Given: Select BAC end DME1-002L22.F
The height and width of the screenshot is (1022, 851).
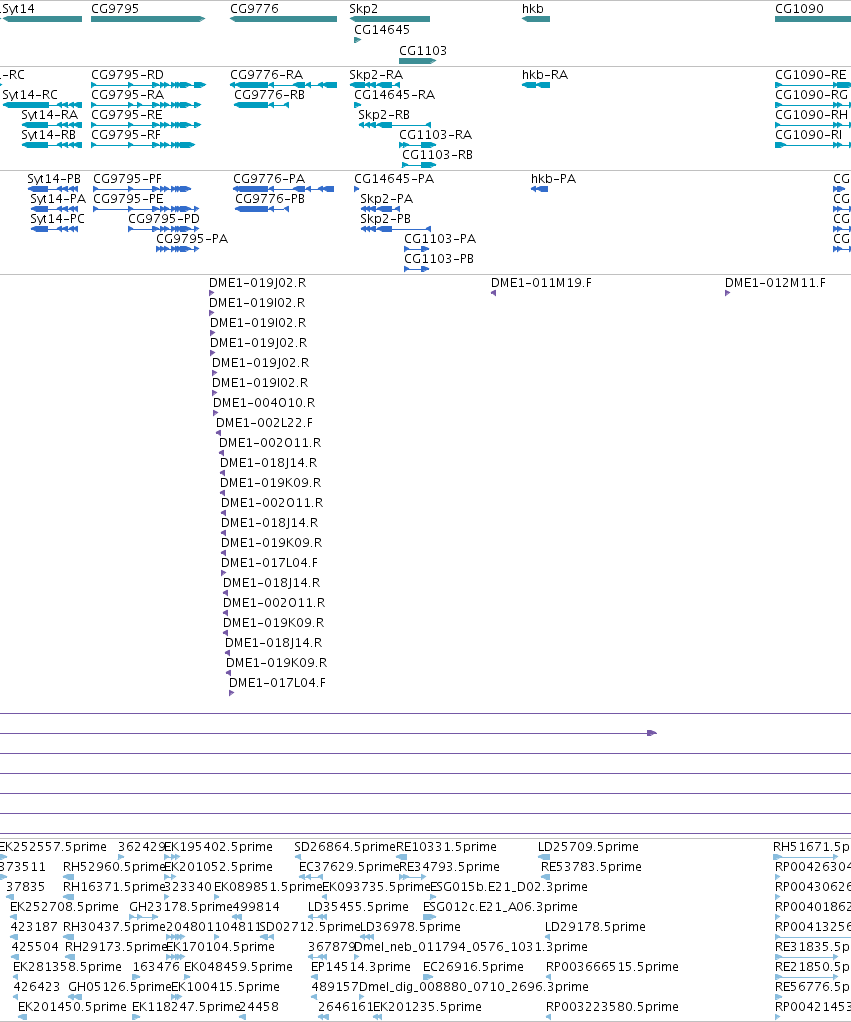Looking at the screenshot, I should [x=265, y=423].
